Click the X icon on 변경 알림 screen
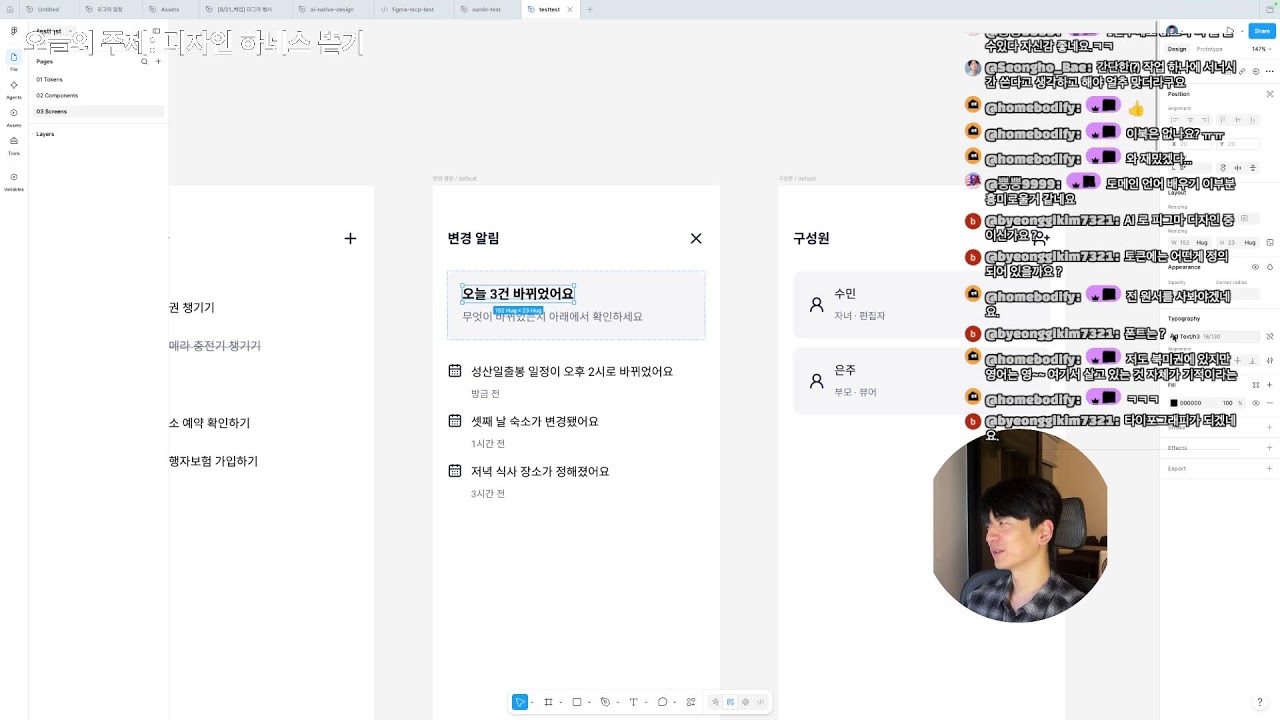The width and height of the screenshot is (1280, 720). click(696, 238)
